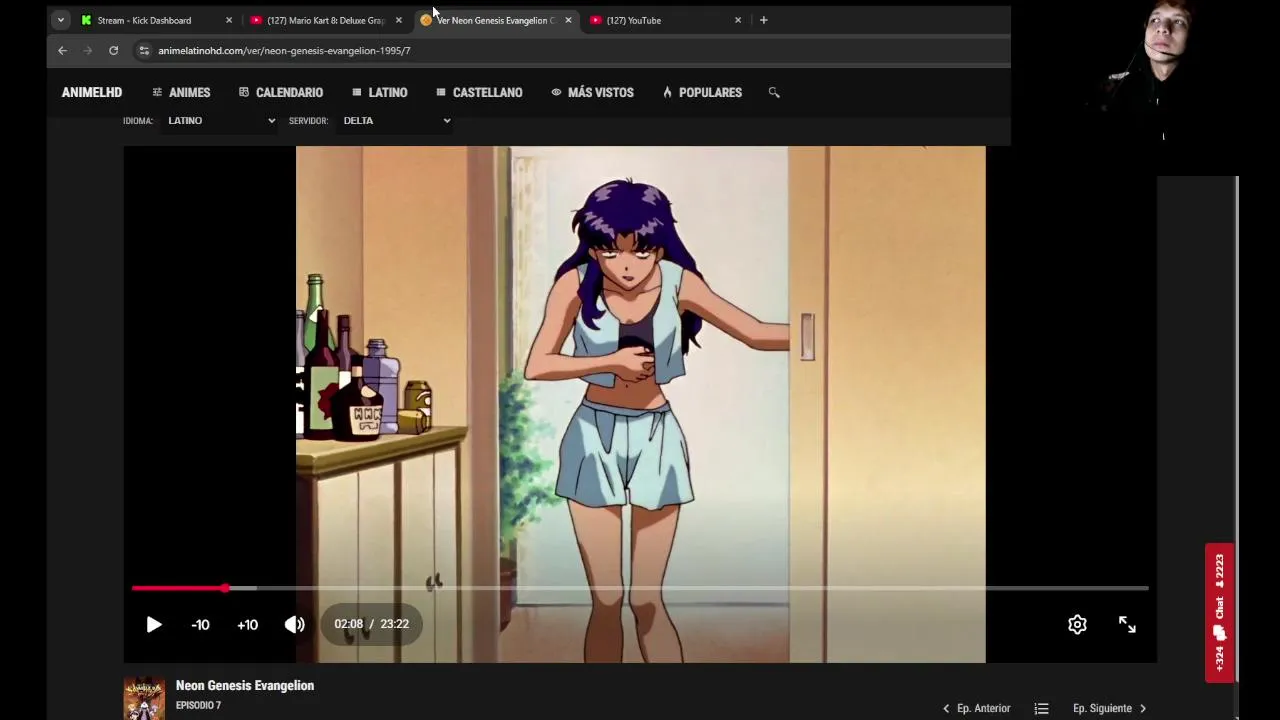Click the Evangelion poster thumbnail
Viewport: 1280px width, 720px height.
tap(144, 698)
